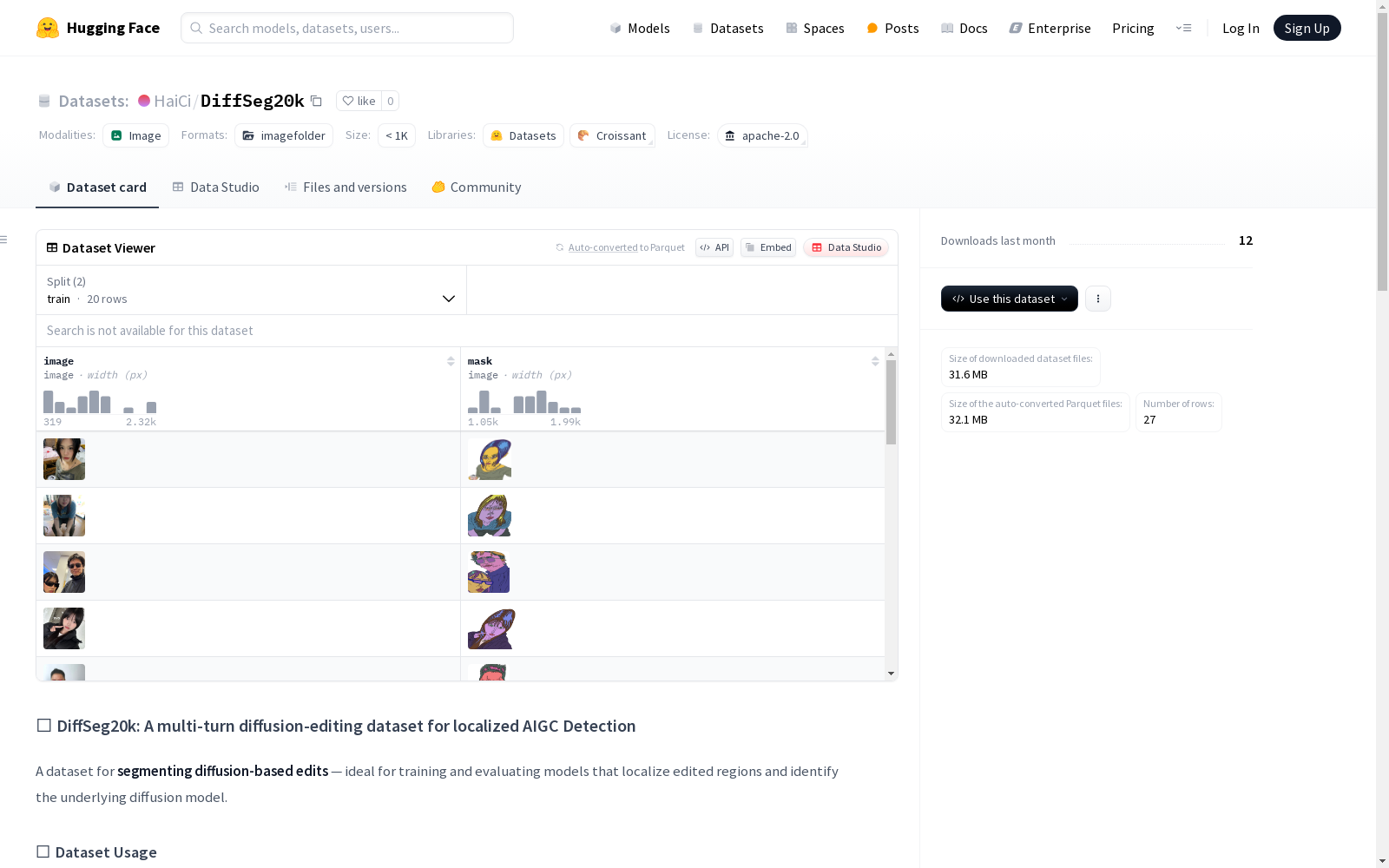The width and height of the screenshot is (1389, 868).
Task: Open the Data Studio button in viewer header
Action: [x=846, y=247]
